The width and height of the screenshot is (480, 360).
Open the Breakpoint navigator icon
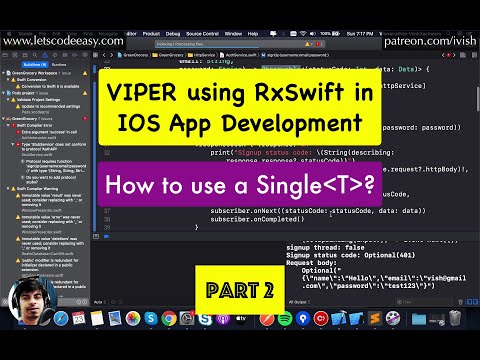[x=75, y=55]
